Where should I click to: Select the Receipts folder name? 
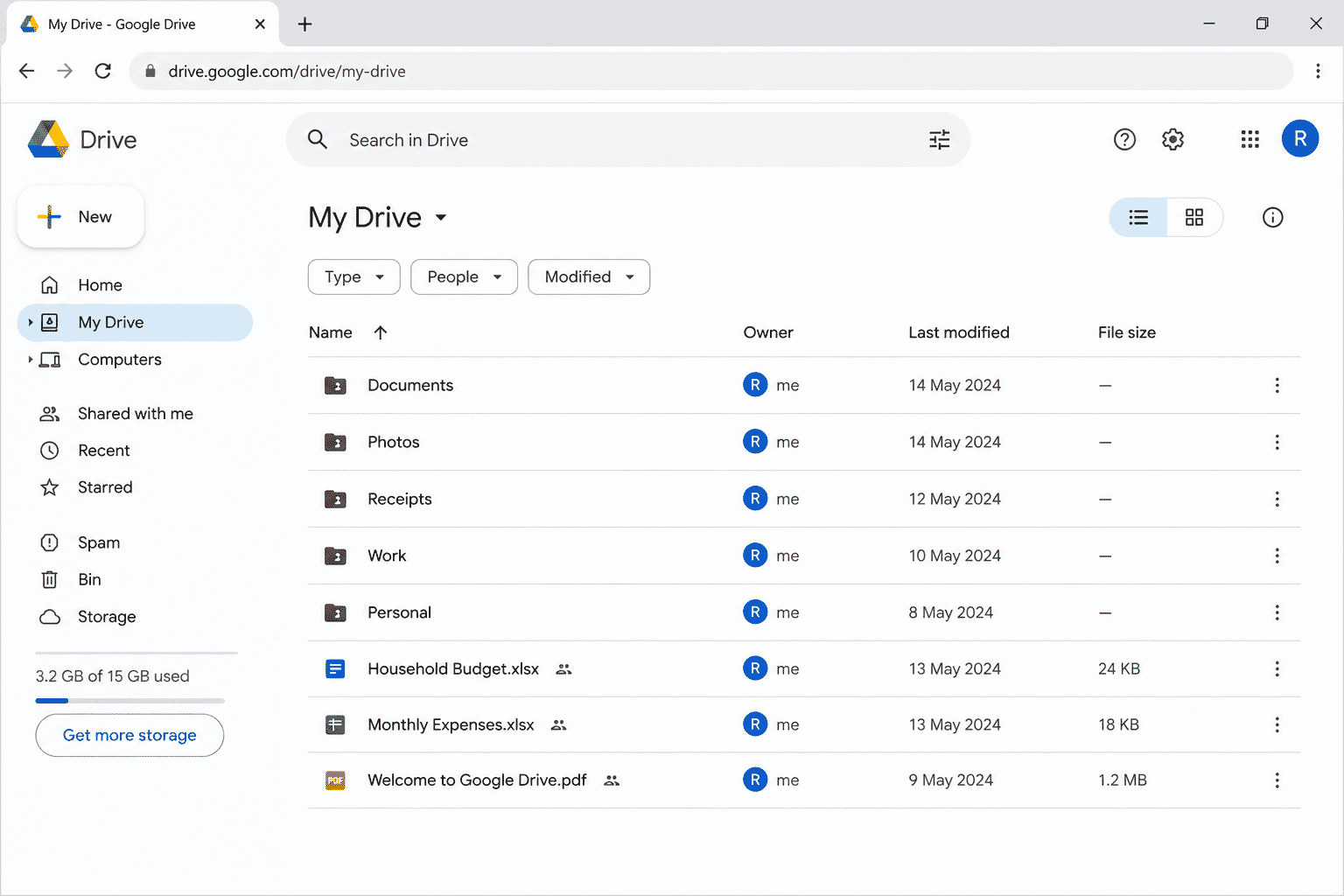(x=400, y=499)
